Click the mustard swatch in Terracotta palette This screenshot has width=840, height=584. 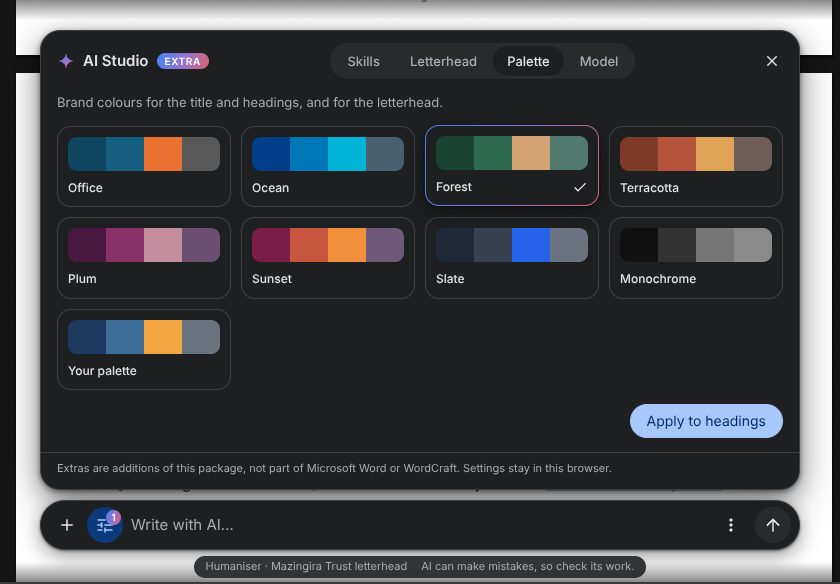click(x=715, y=154)
